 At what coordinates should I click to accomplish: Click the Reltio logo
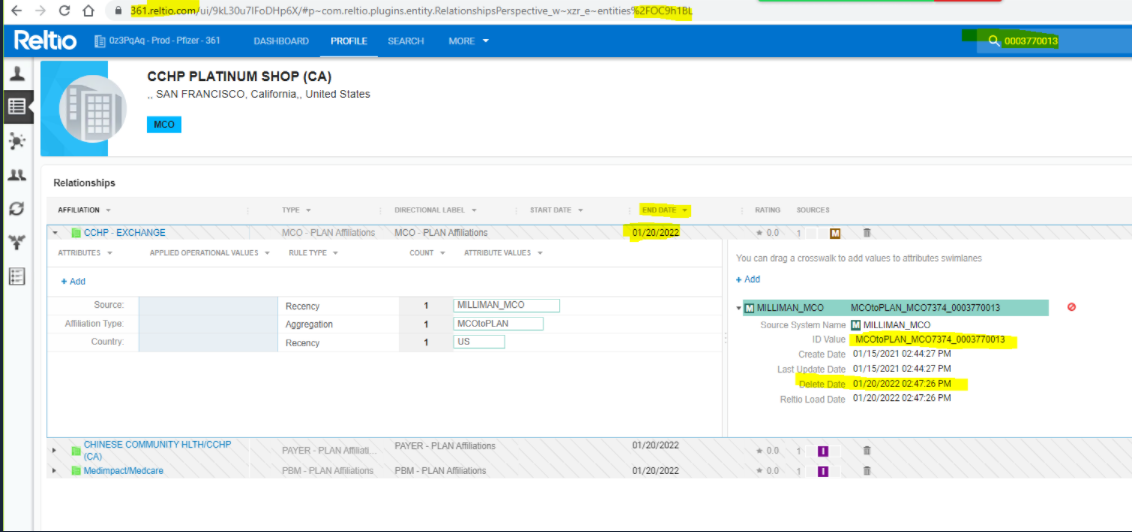(x=45, y=40)
